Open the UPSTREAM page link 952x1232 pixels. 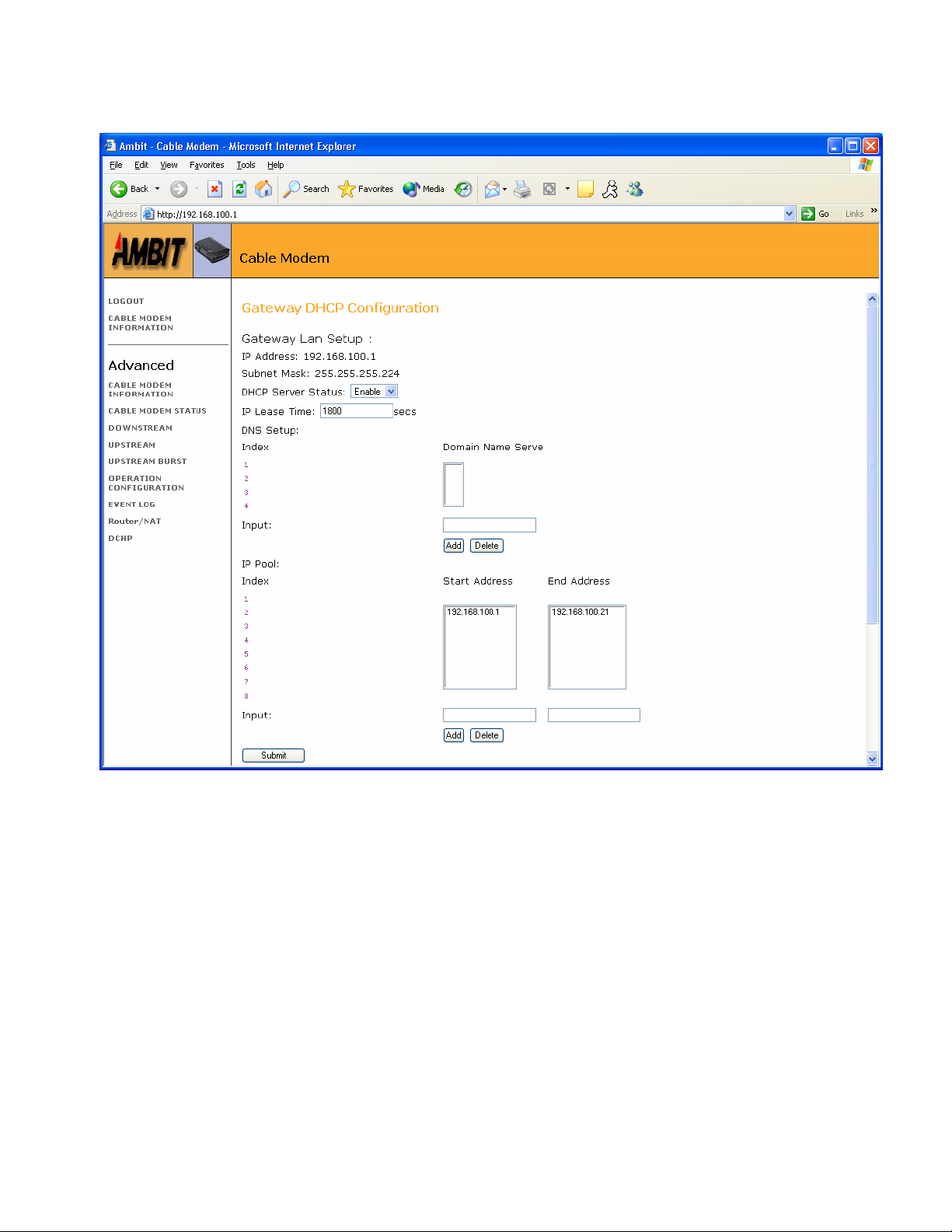pyautogui.click(x=132, y=445)
